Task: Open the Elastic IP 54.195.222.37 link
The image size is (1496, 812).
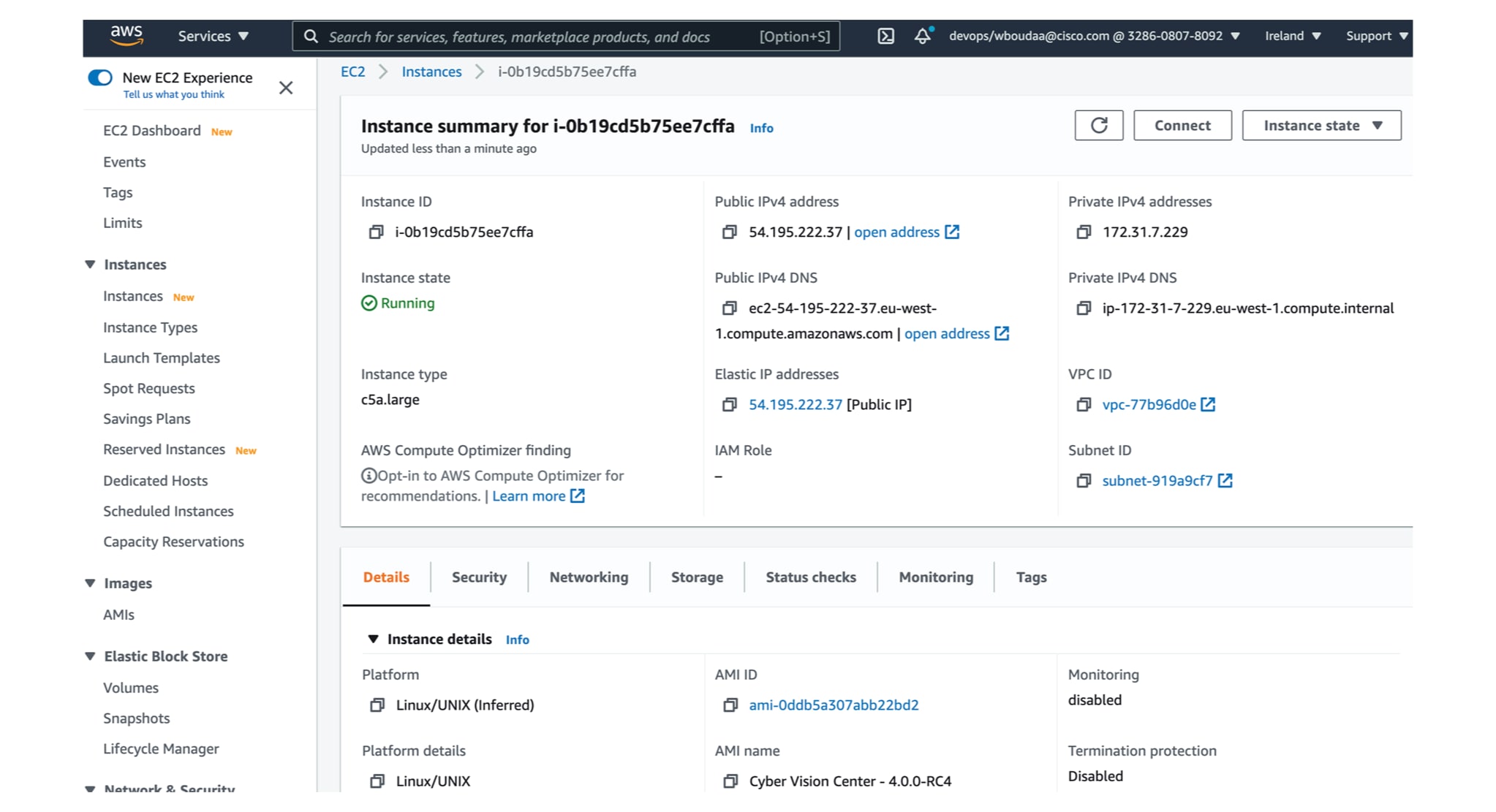Action: pos(796,404)
